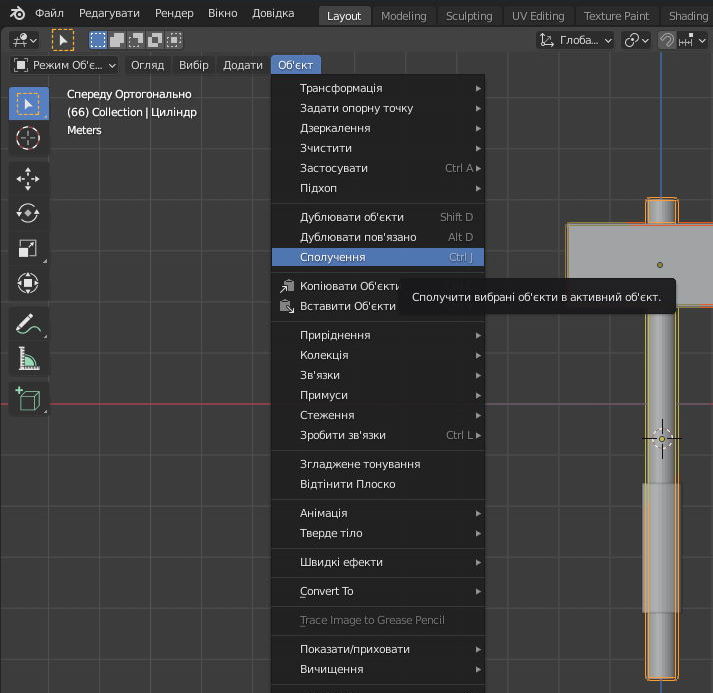Viewport: 713px width, 693px height.
Task: Choose Дублювати пов'язано menu entry
Action: pyautogui.click(x=378, y=237)
